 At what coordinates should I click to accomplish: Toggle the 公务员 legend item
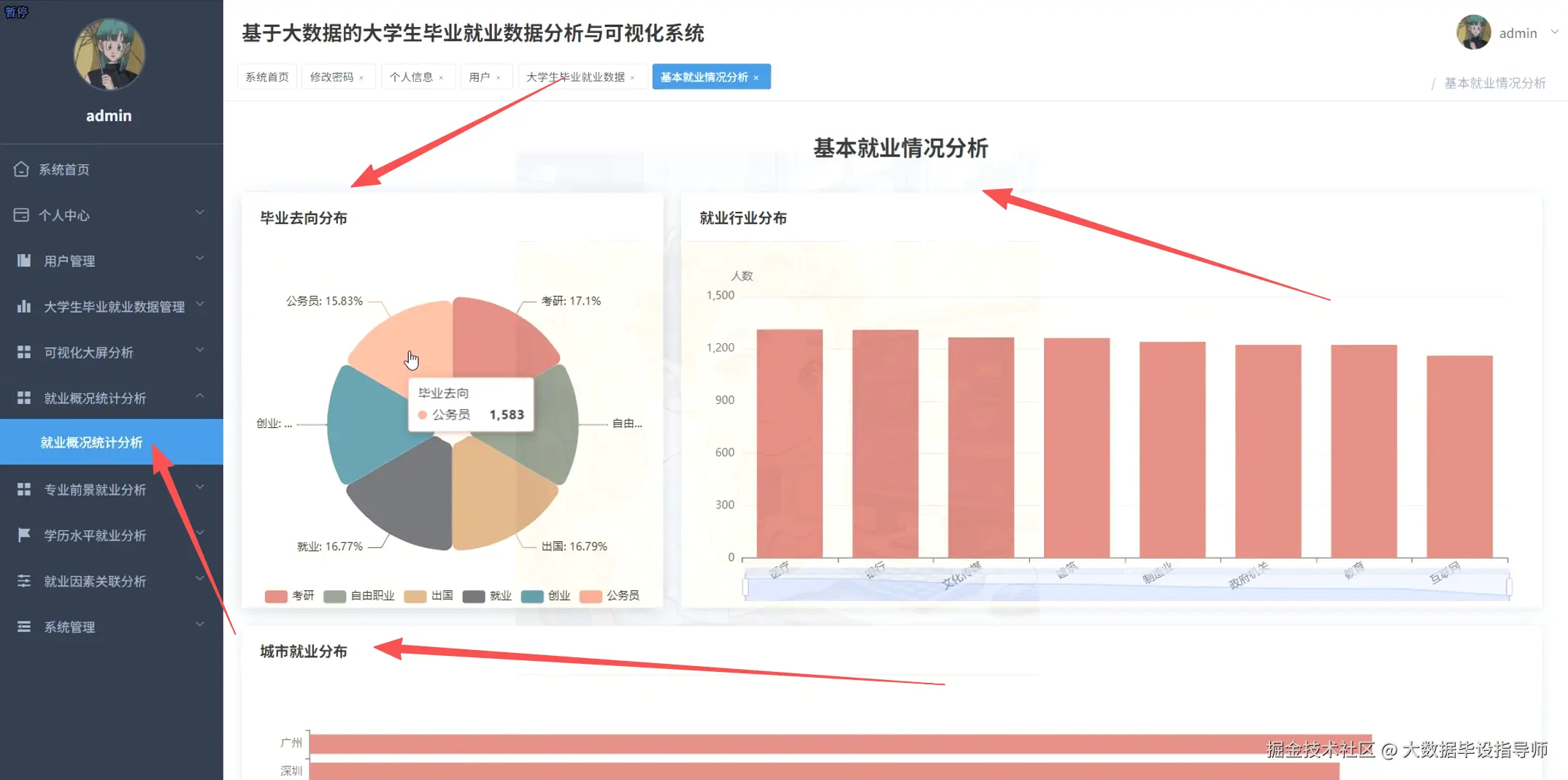[x=612, y=595]
